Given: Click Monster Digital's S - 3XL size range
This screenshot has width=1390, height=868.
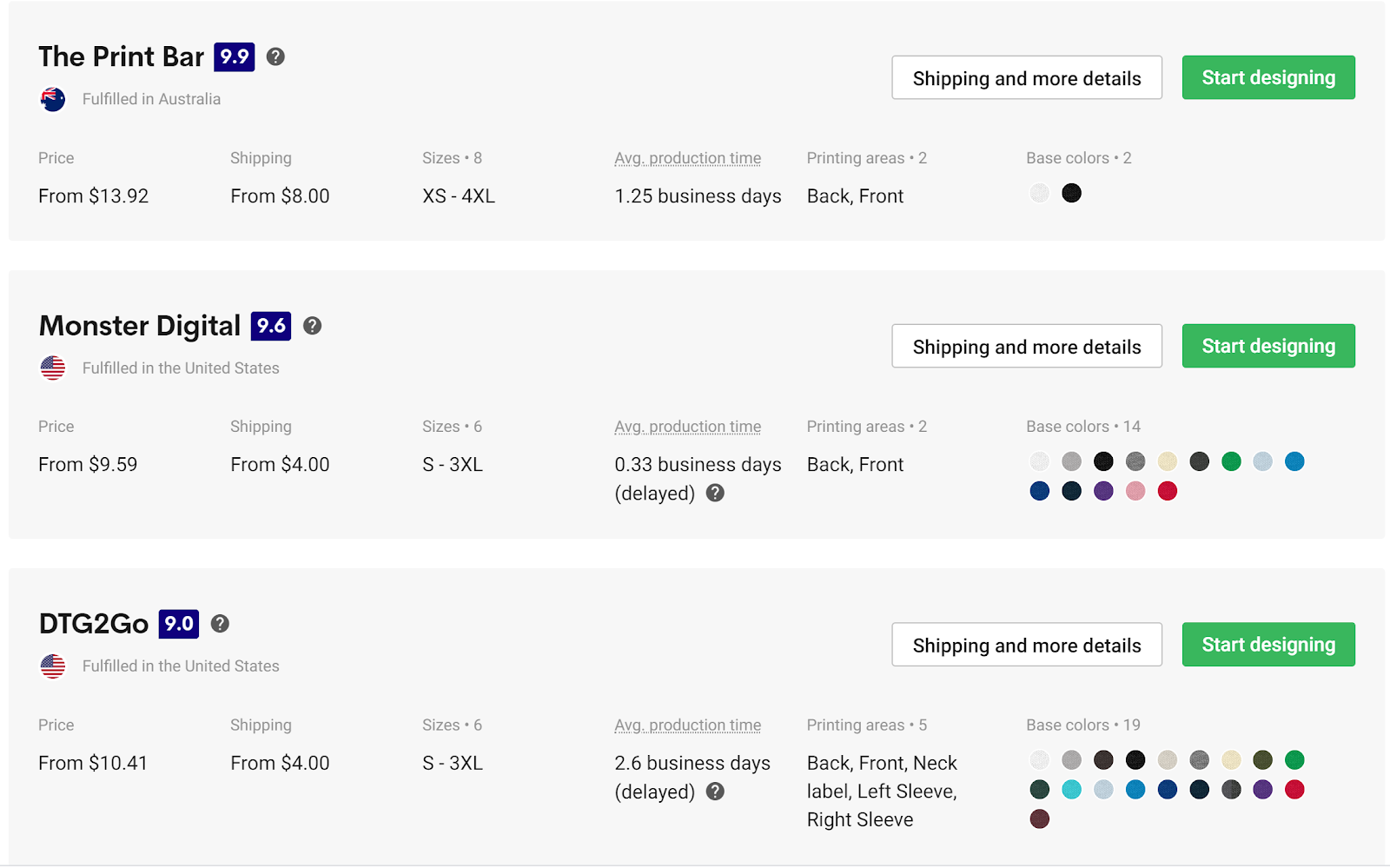Looking at the screenshot, I should [453, 465].
